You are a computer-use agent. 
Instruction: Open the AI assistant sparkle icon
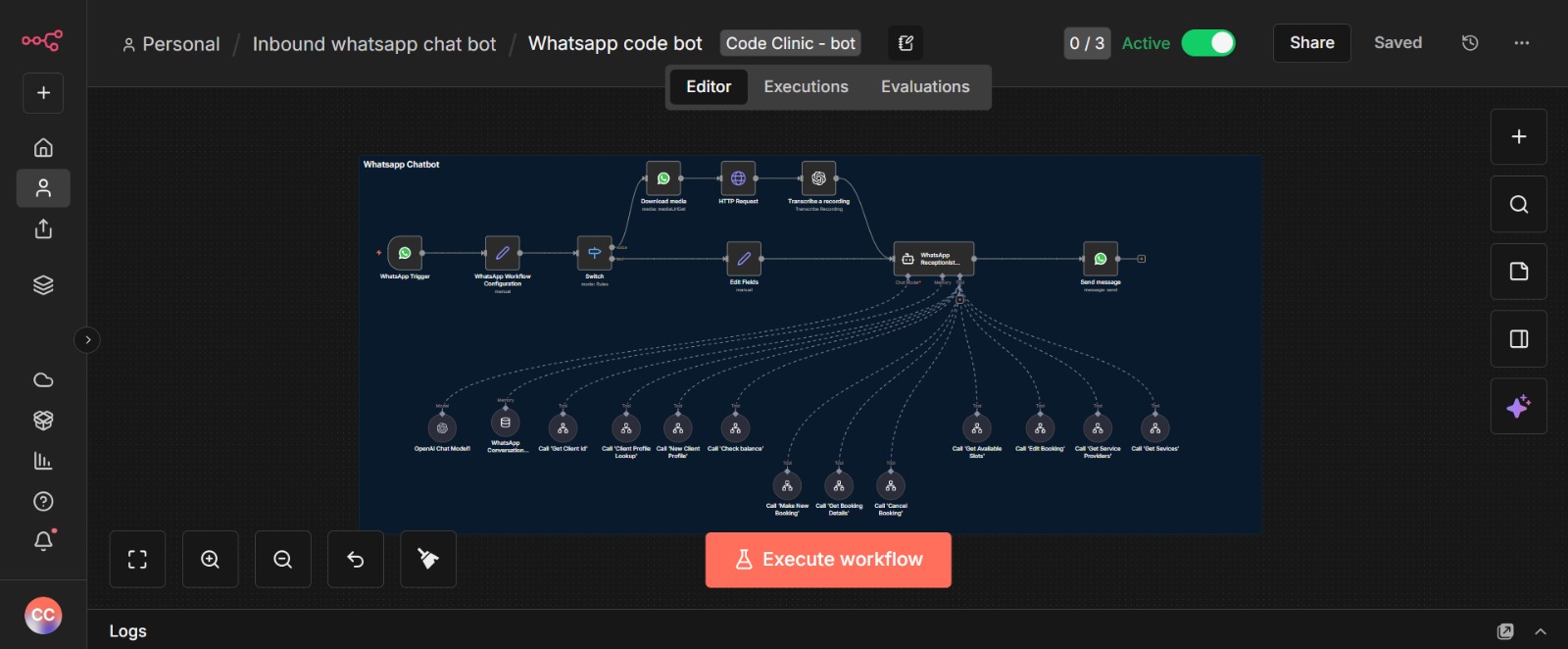coord(1518,406)
